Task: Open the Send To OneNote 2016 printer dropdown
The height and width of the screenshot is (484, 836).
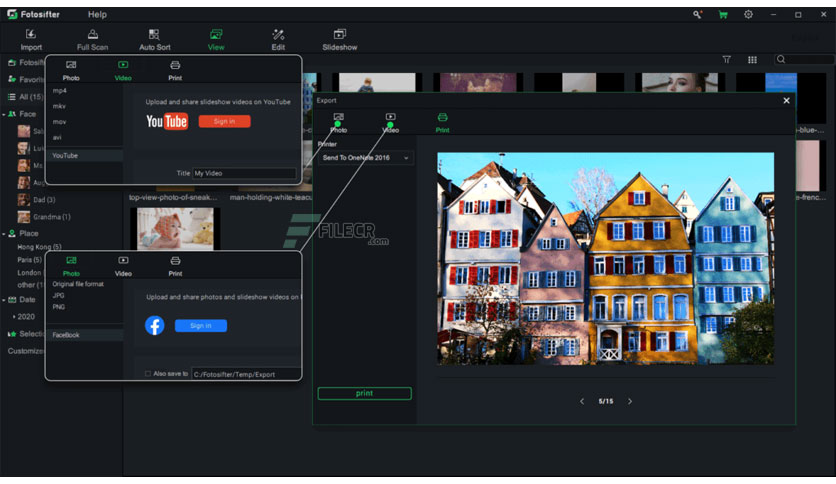Action: coord(366,158)
